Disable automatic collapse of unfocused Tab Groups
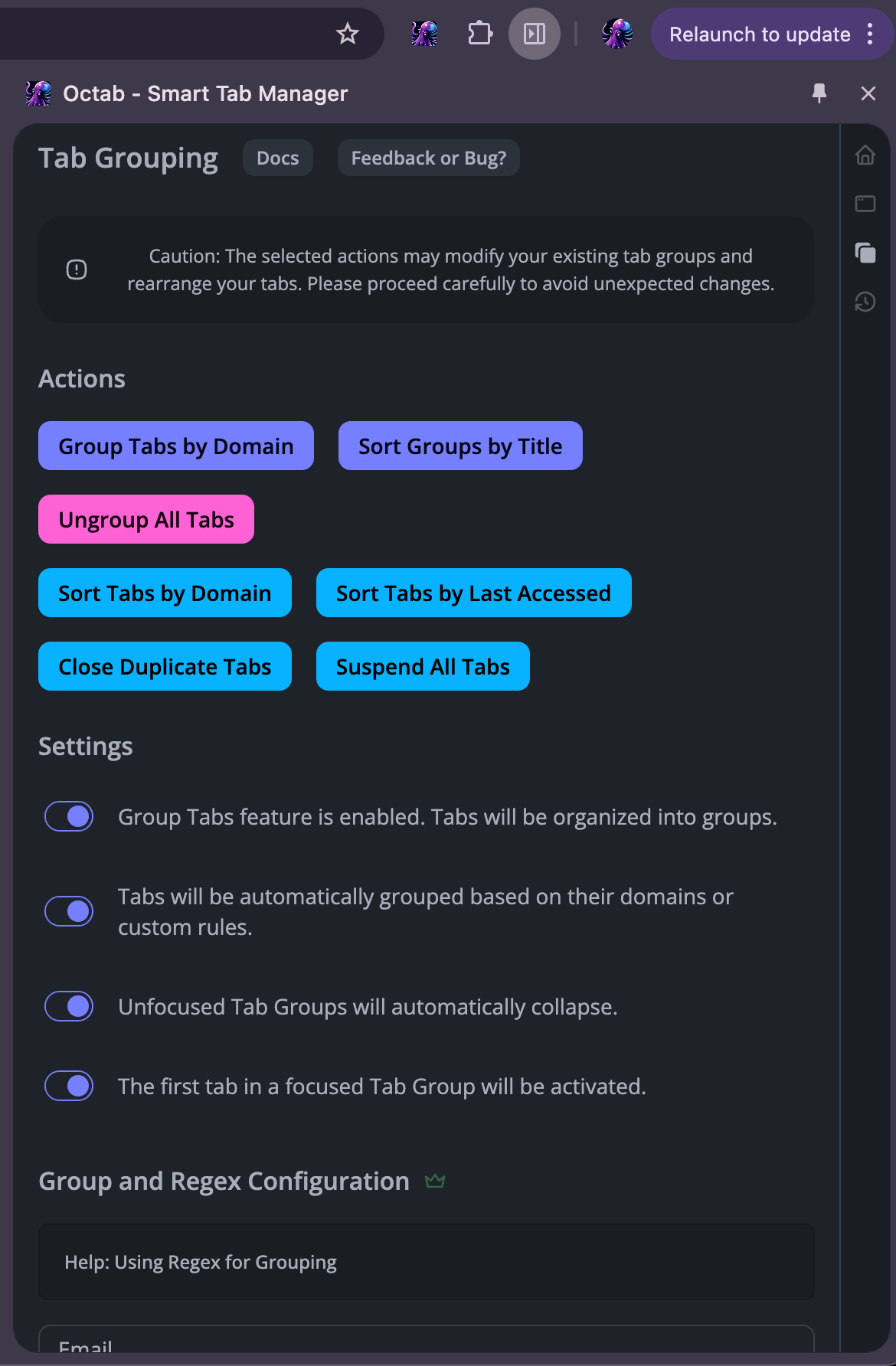This screenshot has height=1366, width=896. pyautogui.click(x=68, y=1006)
